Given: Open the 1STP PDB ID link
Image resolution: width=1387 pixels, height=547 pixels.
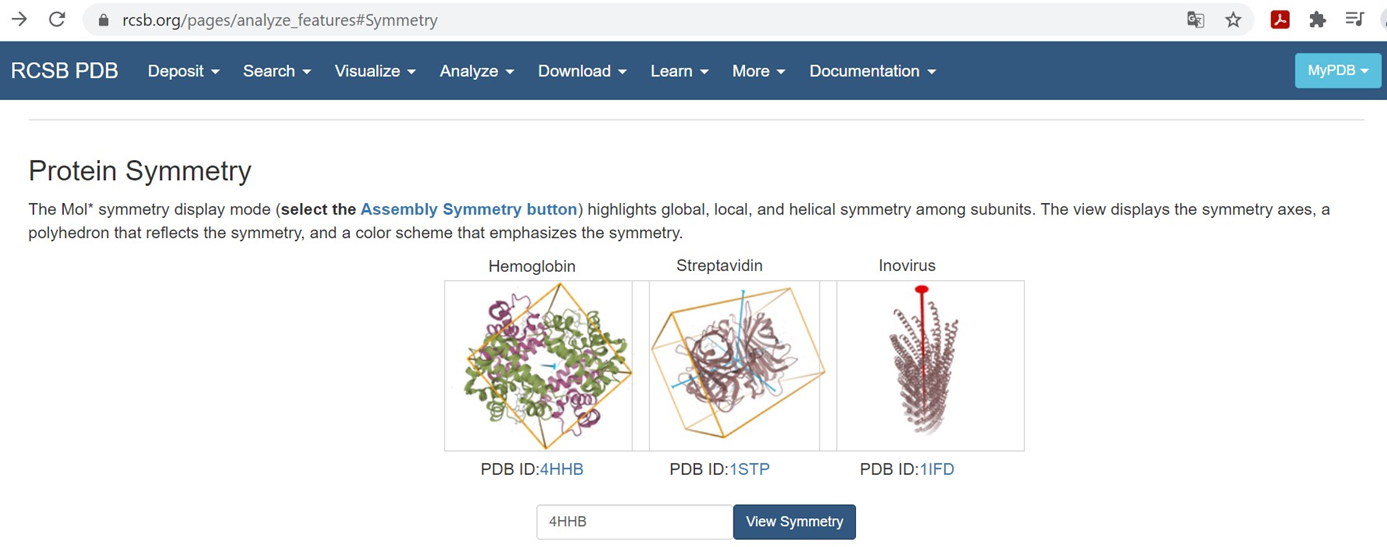Looking at the screenshot, I should [749, 469].
